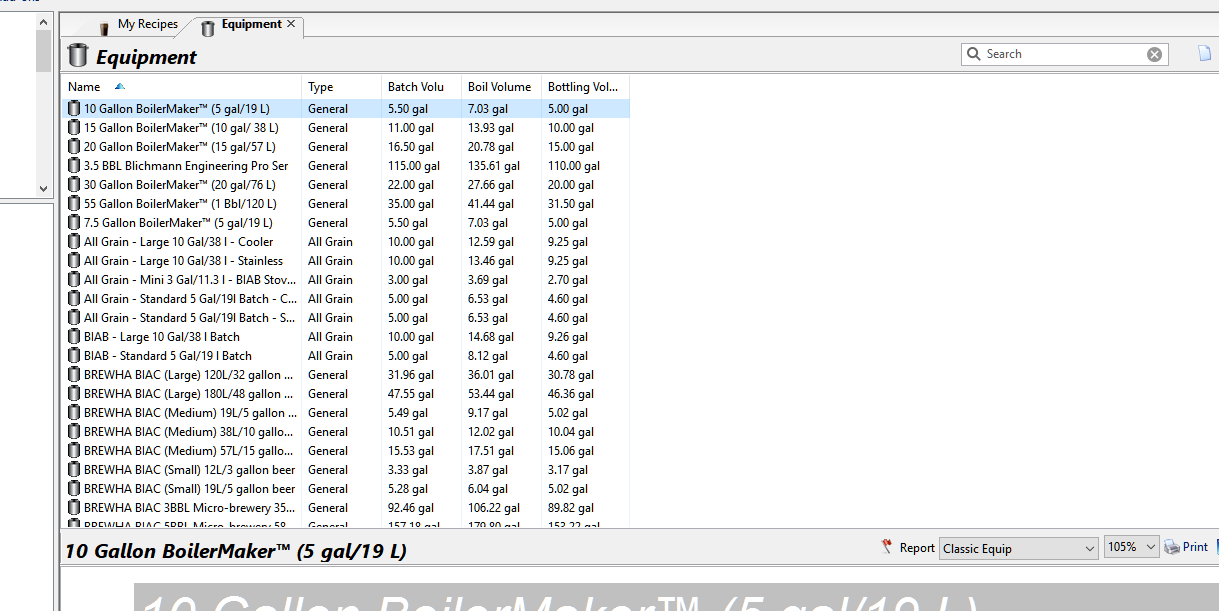Select row "20 Gallon BoilerMaker™ (15 gal/57 L)"
This screenshot has height=611, width=1219.
(x=346, y=147)
